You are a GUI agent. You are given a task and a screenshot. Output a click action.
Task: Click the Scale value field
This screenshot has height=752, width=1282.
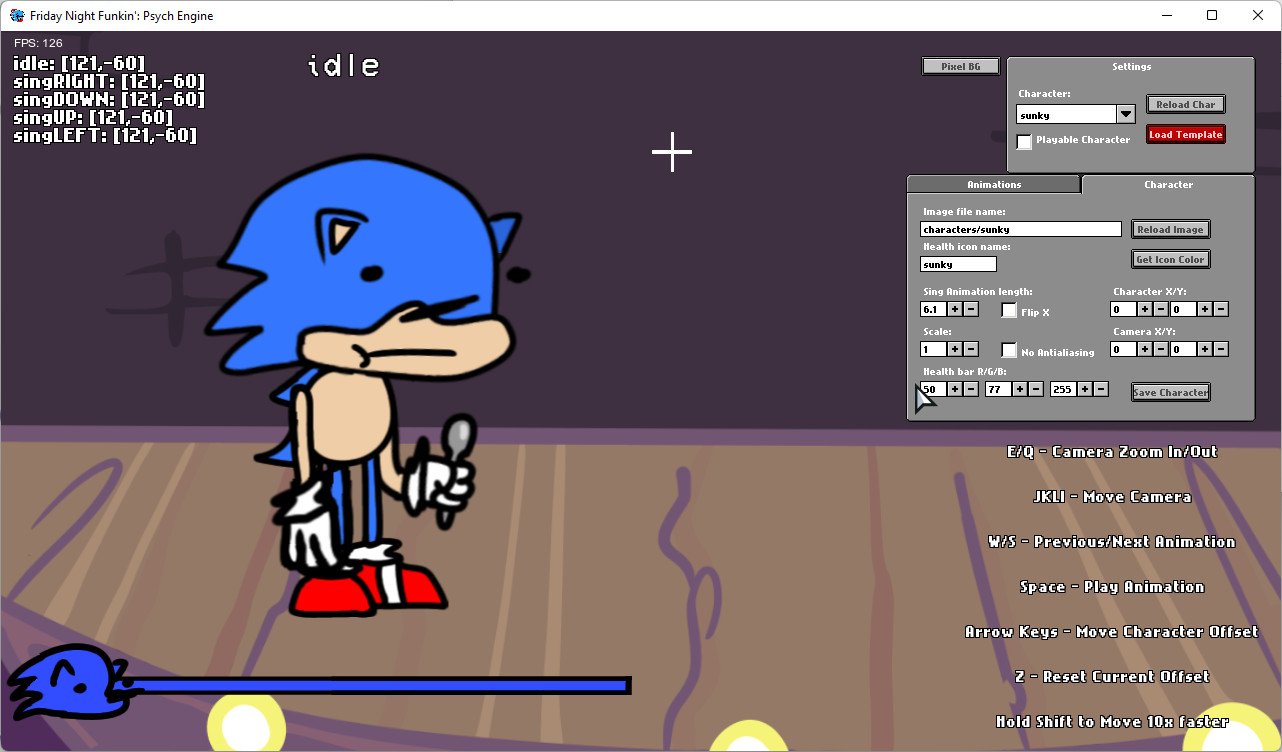pos(933,349)
